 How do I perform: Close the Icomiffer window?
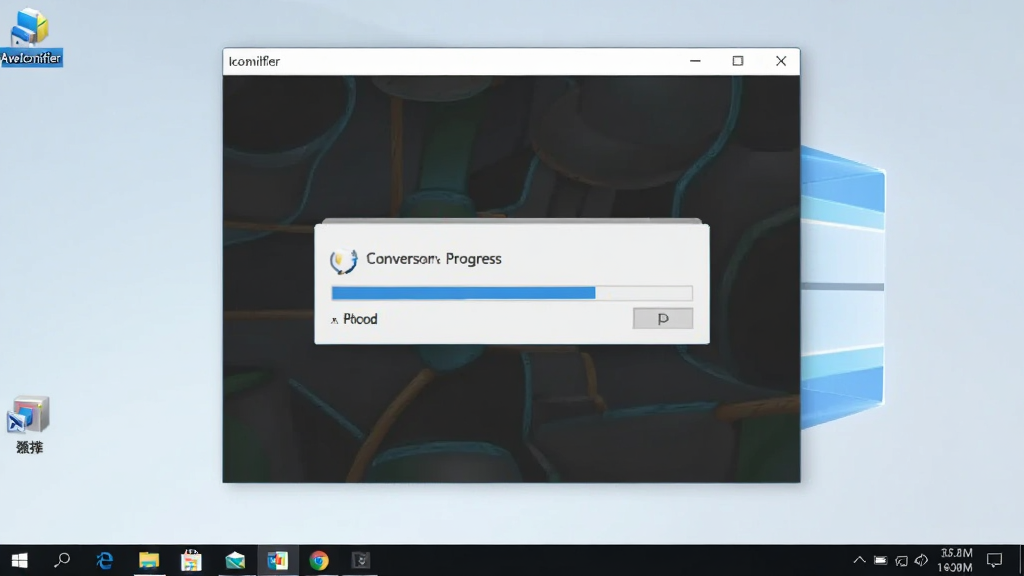tap(781, 61)
